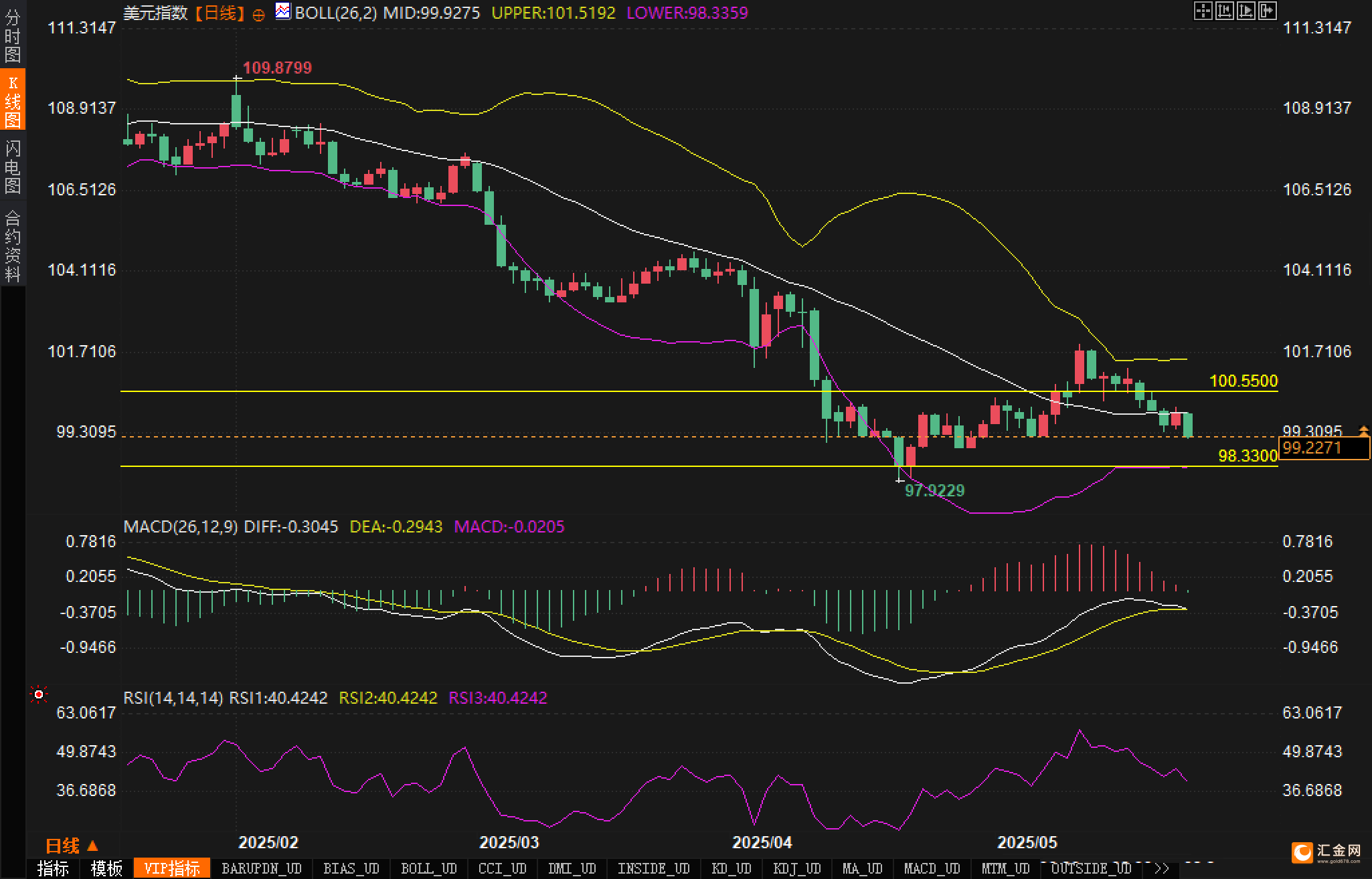Click the LOWER:98.3359 value

pos(687,13)
